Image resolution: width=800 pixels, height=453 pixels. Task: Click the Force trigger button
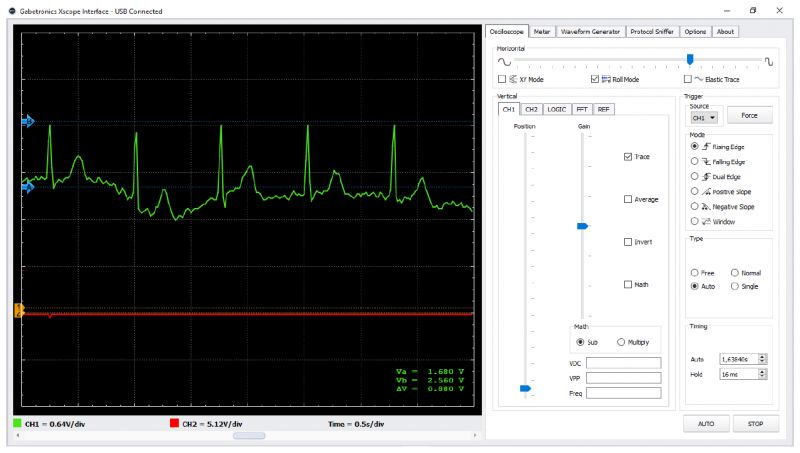point(749,115)
